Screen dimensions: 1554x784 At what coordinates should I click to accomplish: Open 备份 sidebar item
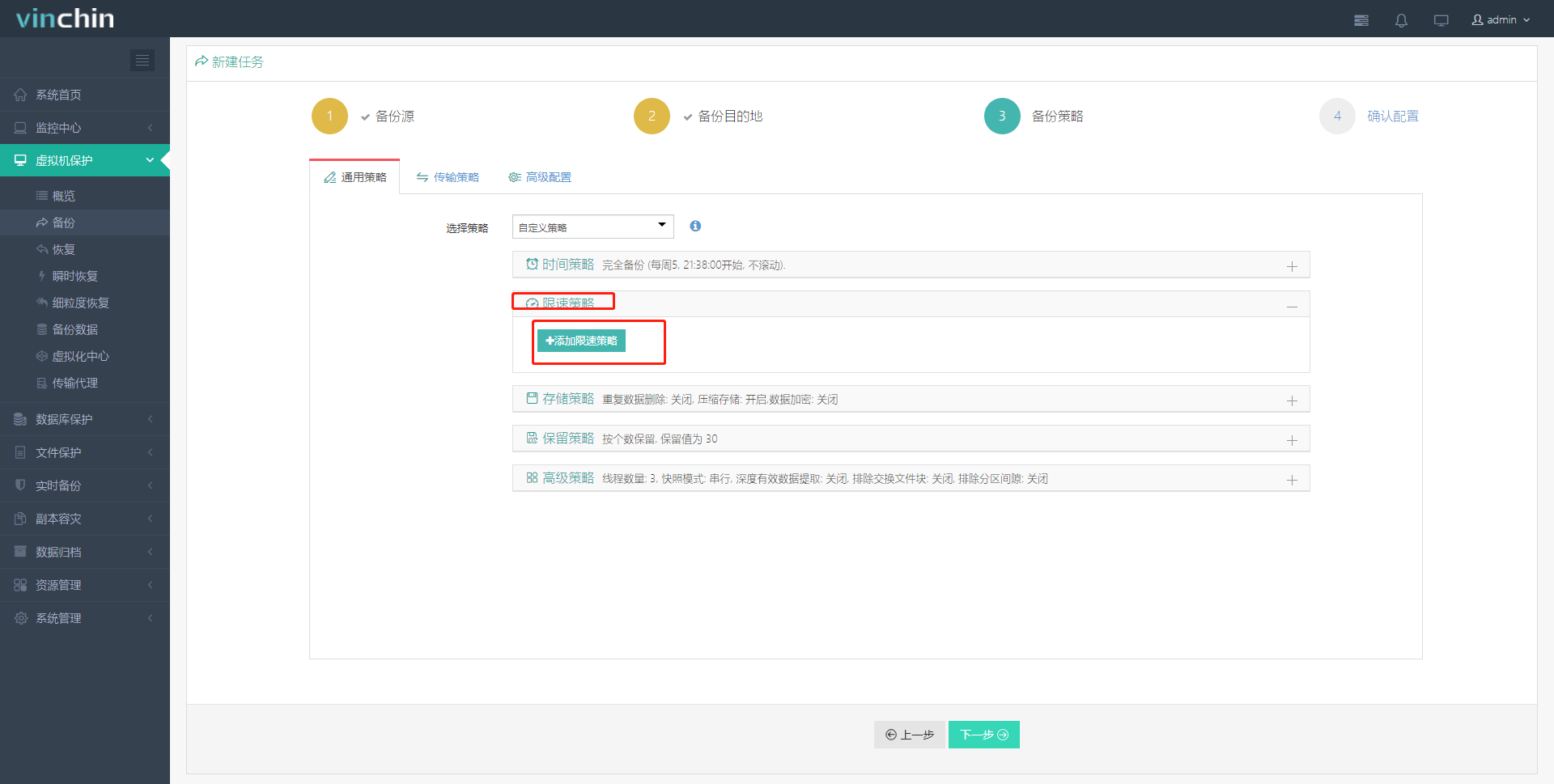coord(85,222)
